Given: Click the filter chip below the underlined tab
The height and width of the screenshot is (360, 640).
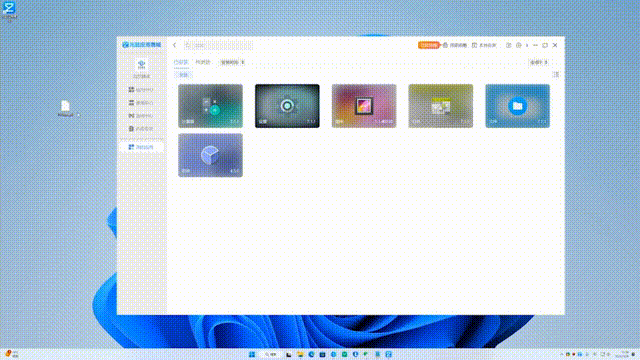Looking at the screenshot, I should (x=183, y=75).
